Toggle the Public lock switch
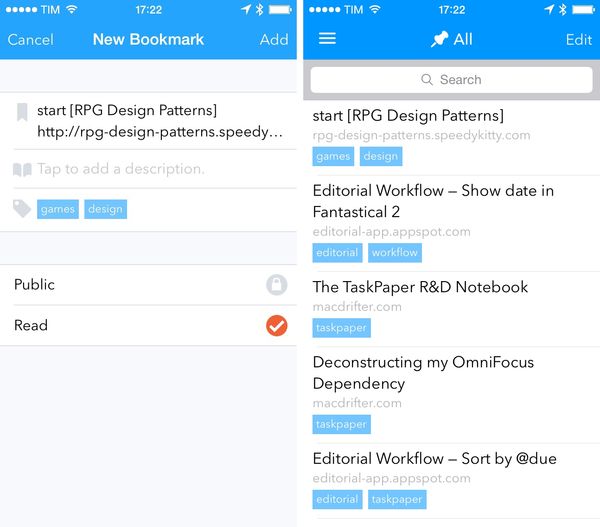This screenshot has width=600, height=527. [277, 285]
